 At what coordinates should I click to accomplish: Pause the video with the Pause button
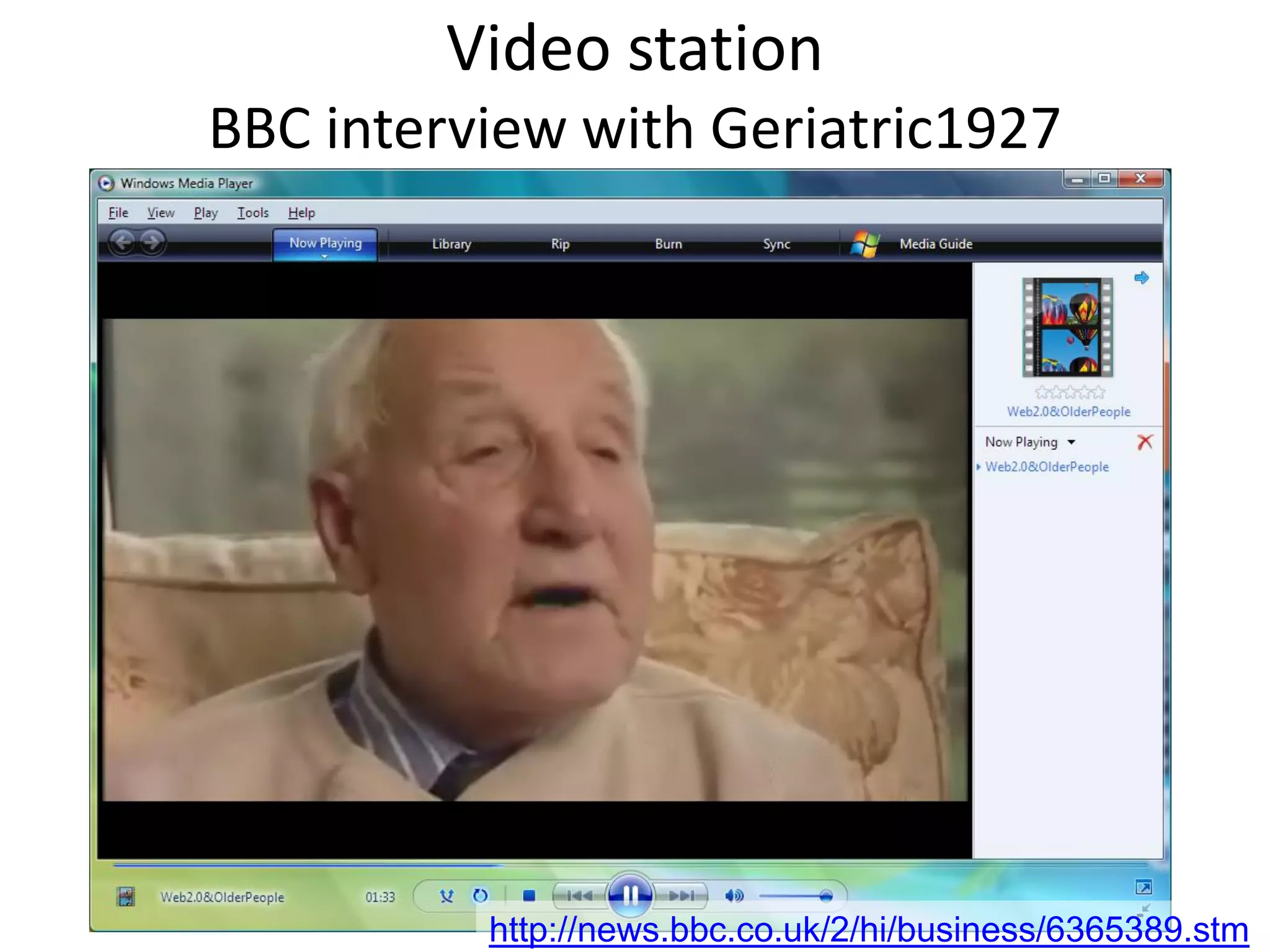(630, 895)
